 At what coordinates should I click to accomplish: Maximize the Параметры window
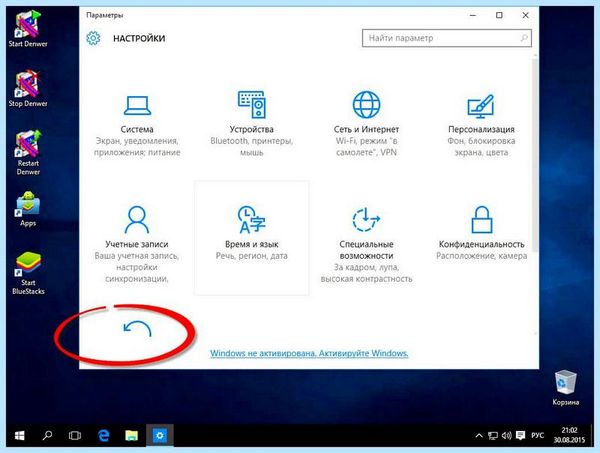(499, 15)
